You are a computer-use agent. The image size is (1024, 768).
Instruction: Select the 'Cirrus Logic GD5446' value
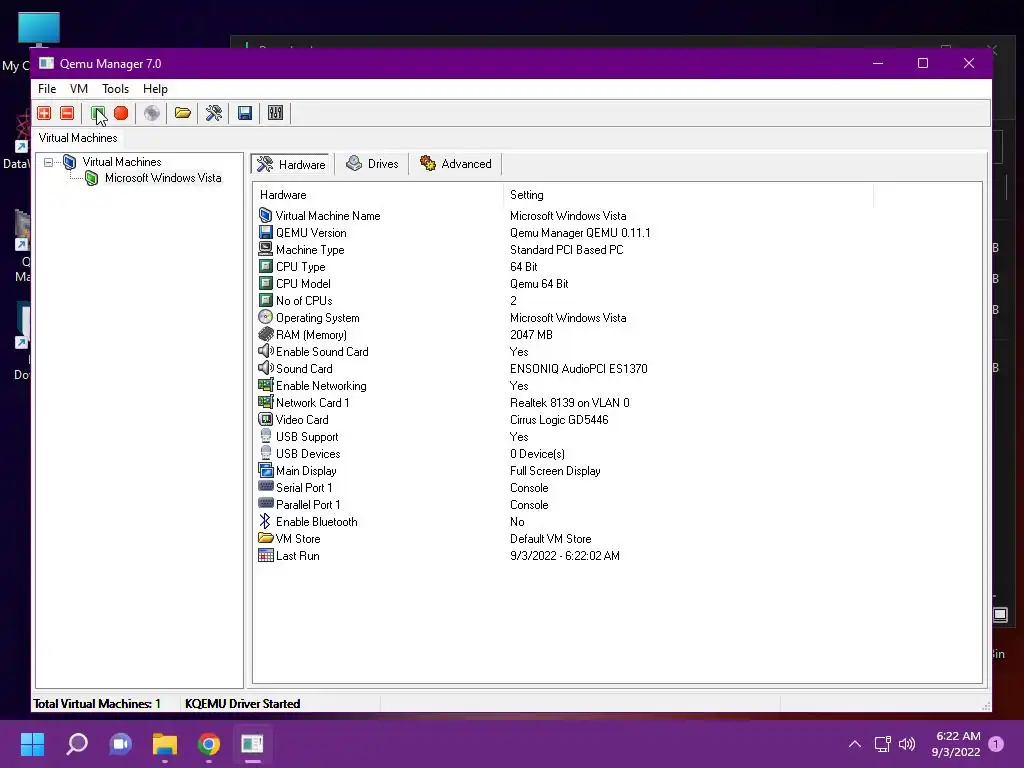point(559,419)
